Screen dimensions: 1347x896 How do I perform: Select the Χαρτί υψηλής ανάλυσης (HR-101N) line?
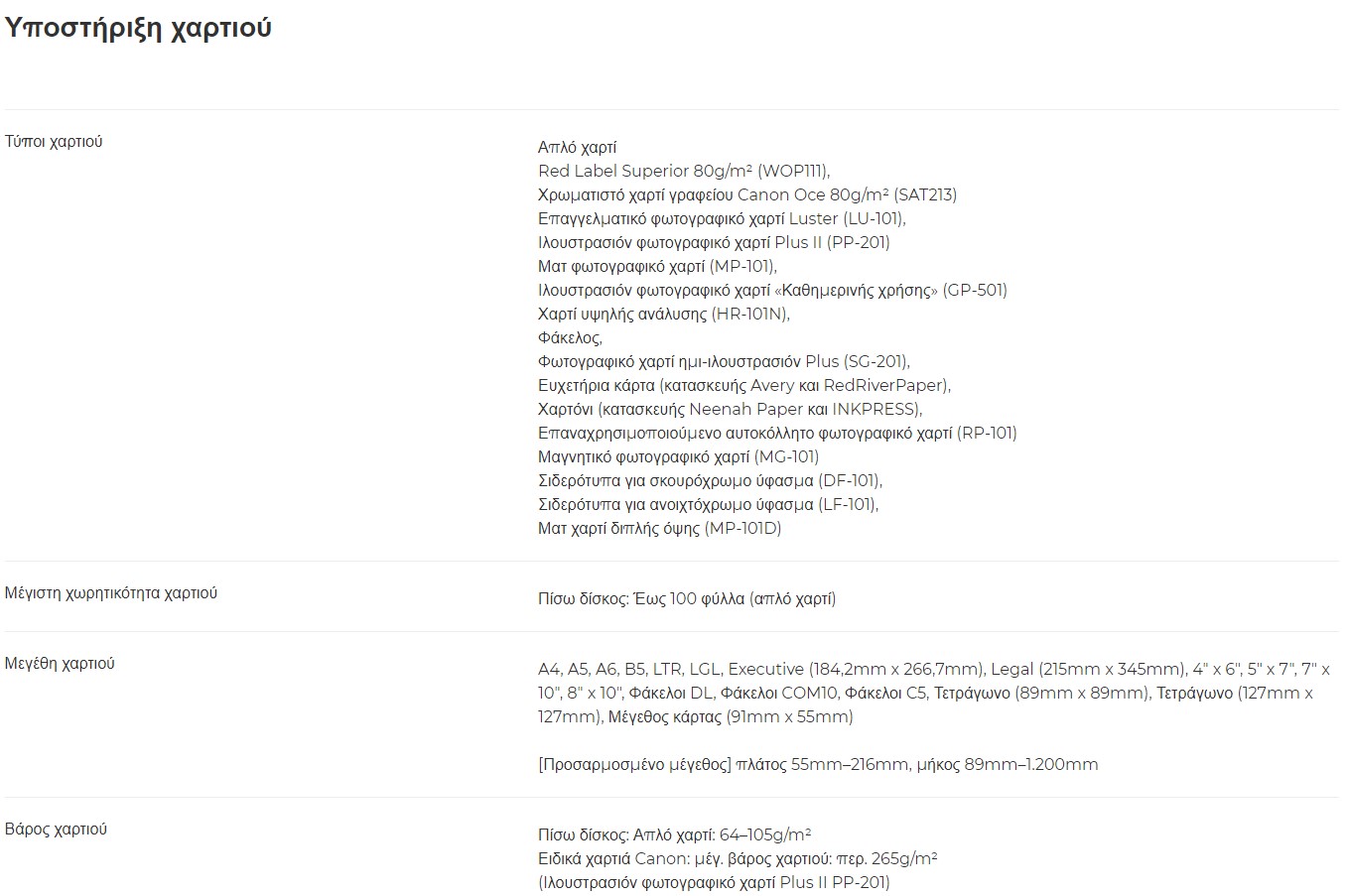pos(664,314)
